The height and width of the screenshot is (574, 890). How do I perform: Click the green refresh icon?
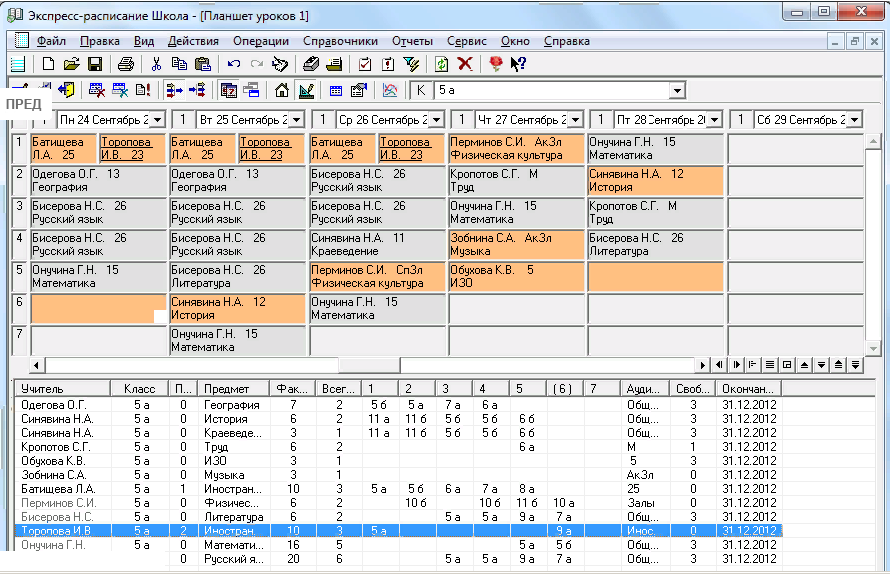coord(441,64)
